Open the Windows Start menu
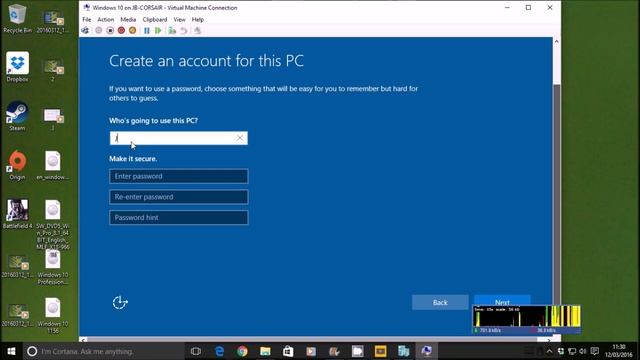 (11, 351)
